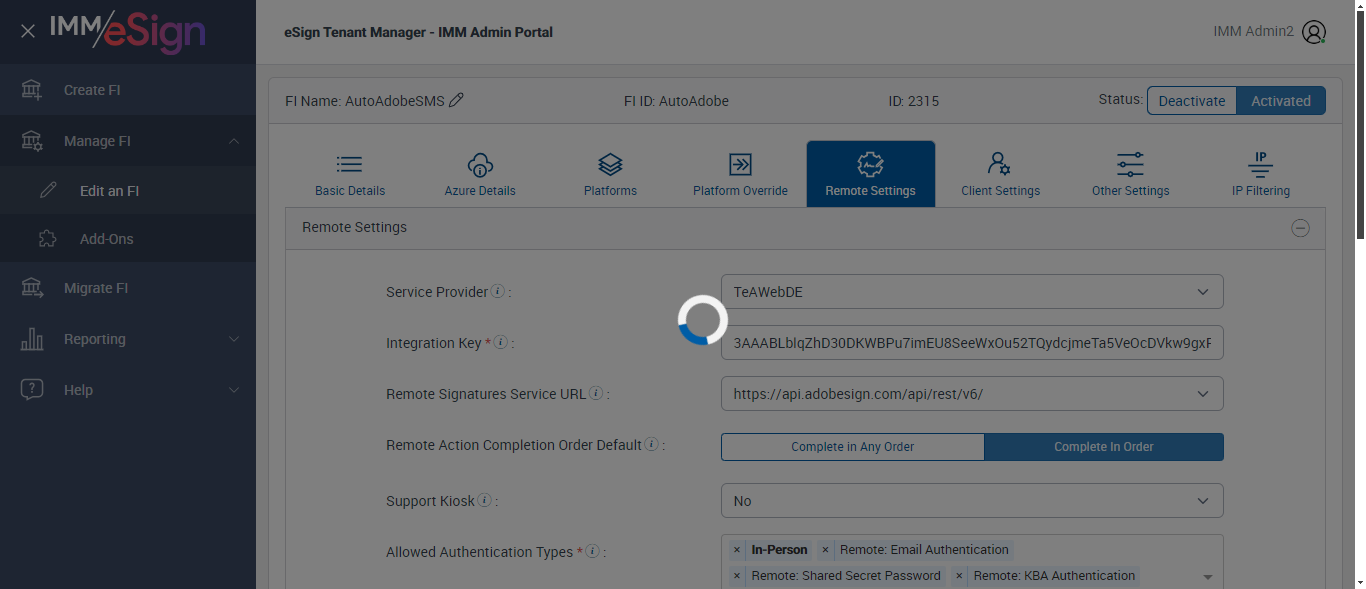Click the Create FI bank icon
1366x589 pixels.
tap(32, 90)
